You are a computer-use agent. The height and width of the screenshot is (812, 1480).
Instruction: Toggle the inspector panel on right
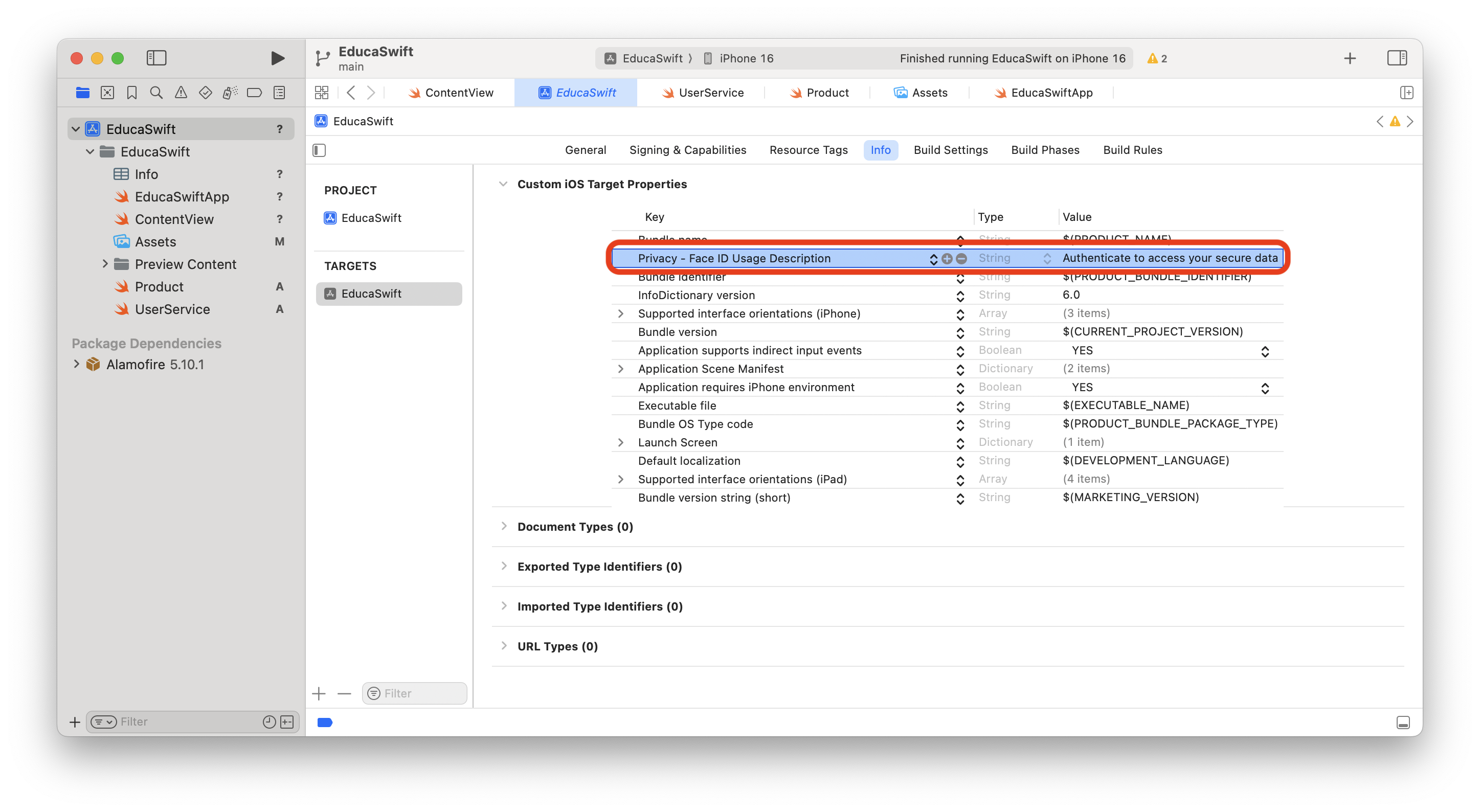(1396, 58)
